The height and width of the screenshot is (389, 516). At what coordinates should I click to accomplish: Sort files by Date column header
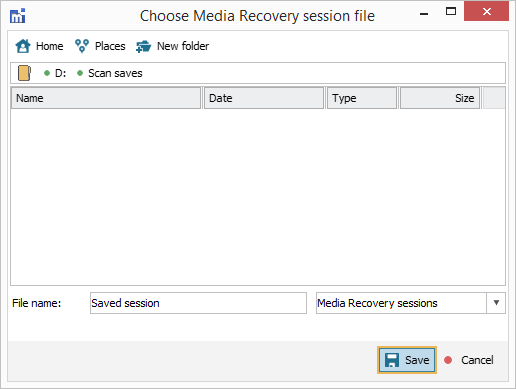[264, 98]
